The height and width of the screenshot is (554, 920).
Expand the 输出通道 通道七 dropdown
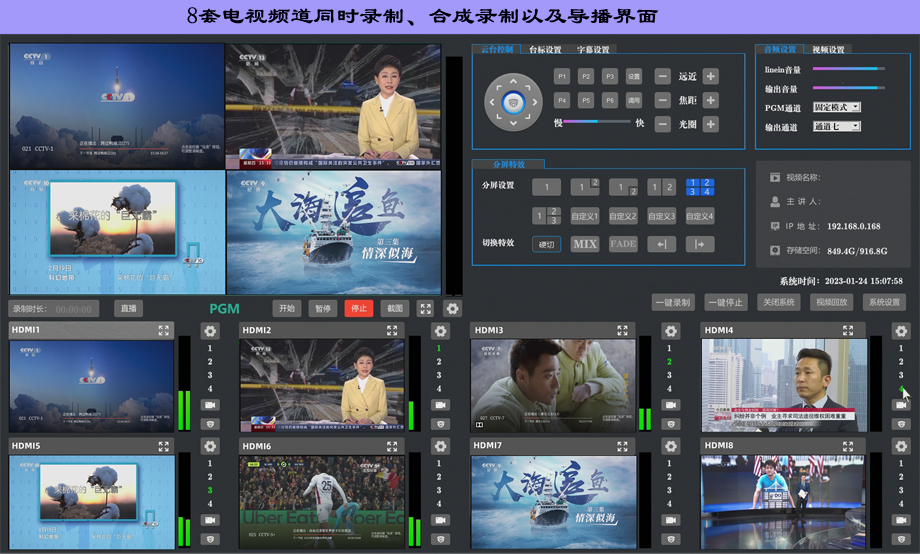pyautogui.click(x=836, y=127)
